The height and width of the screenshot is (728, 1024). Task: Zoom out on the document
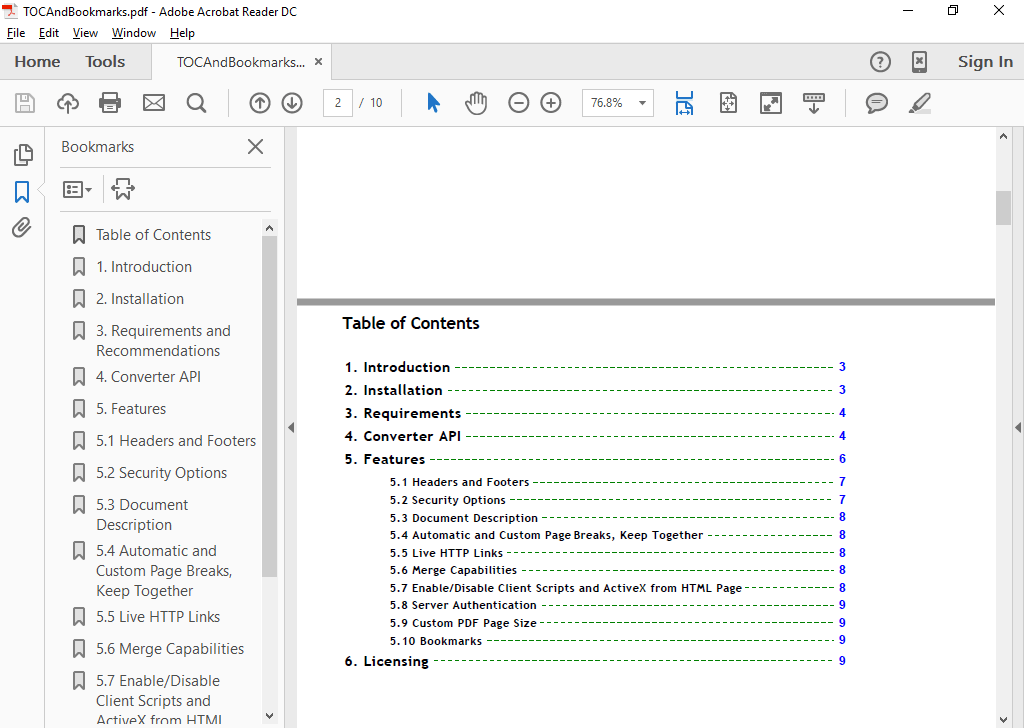[x=518, y=103]
